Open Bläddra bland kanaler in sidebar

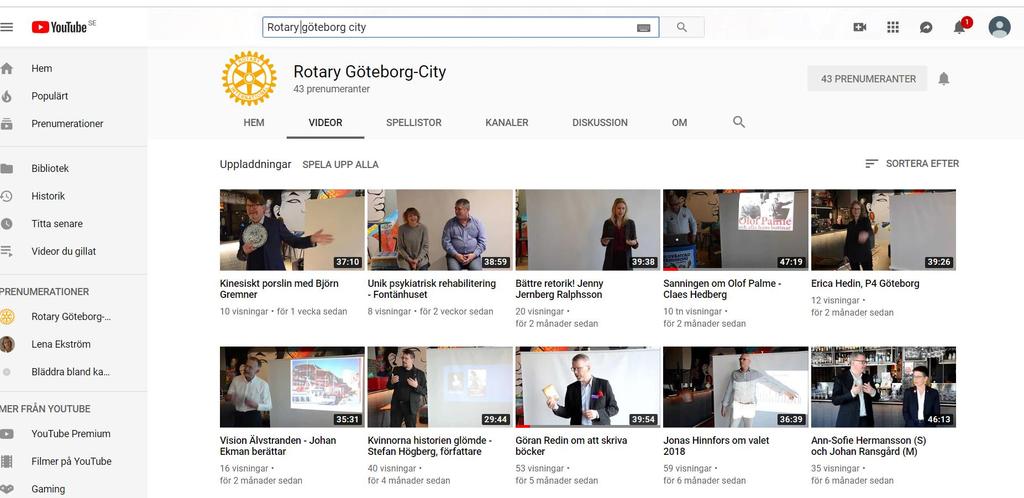point(71,372)
